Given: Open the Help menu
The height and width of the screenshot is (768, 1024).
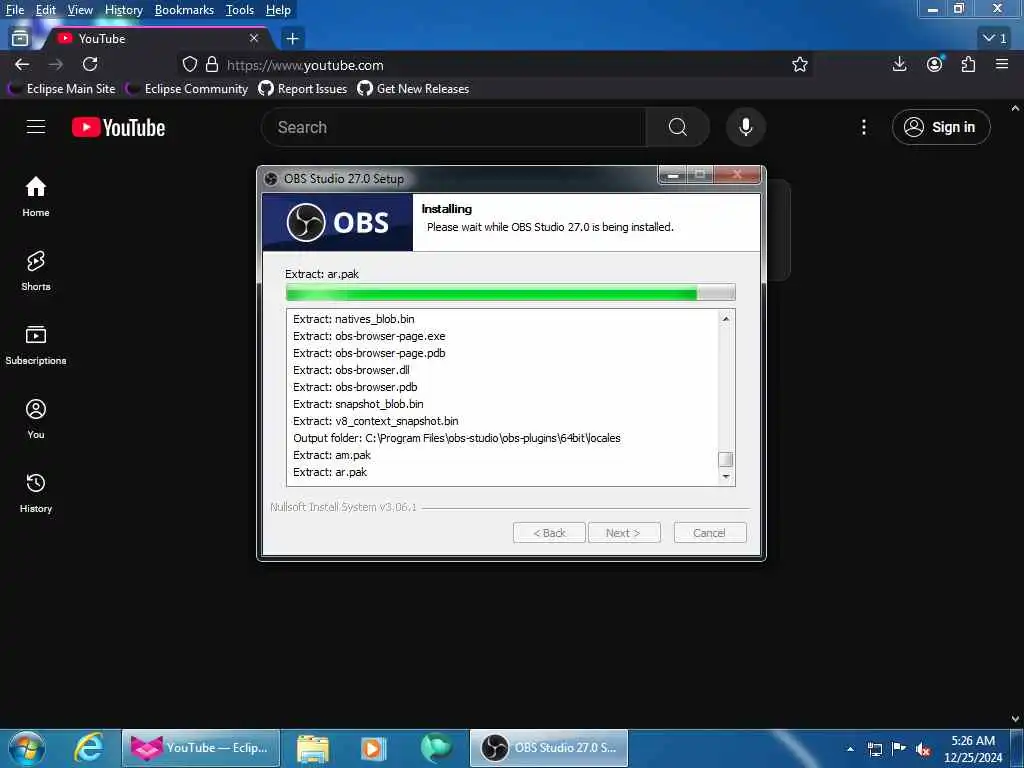Looking at the screenshot, I should (278, 10).
